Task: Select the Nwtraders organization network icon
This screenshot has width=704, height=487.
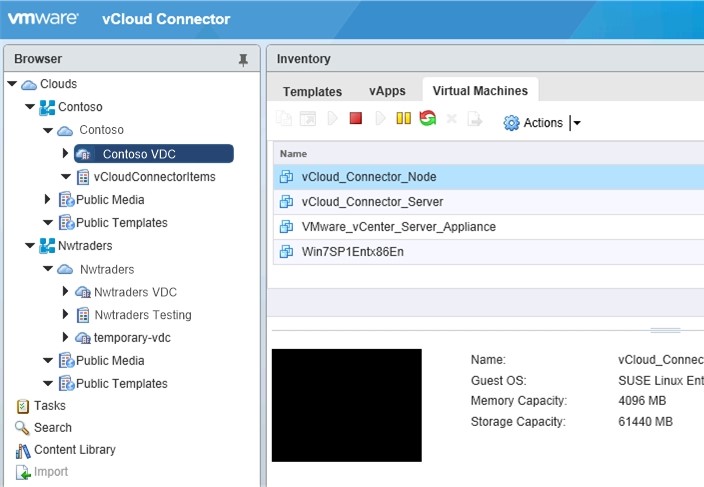Action: (47, 246)
